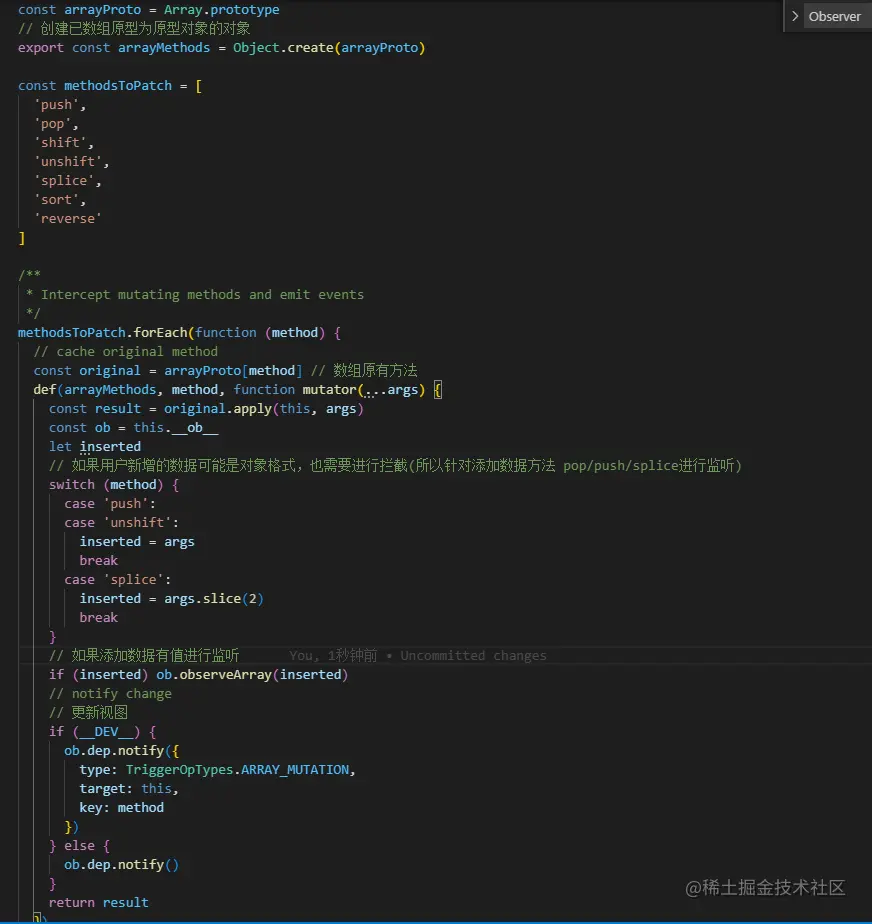Click the 'push' string in methods array
This screenshot has height=924, width=872.
[56, 105]
